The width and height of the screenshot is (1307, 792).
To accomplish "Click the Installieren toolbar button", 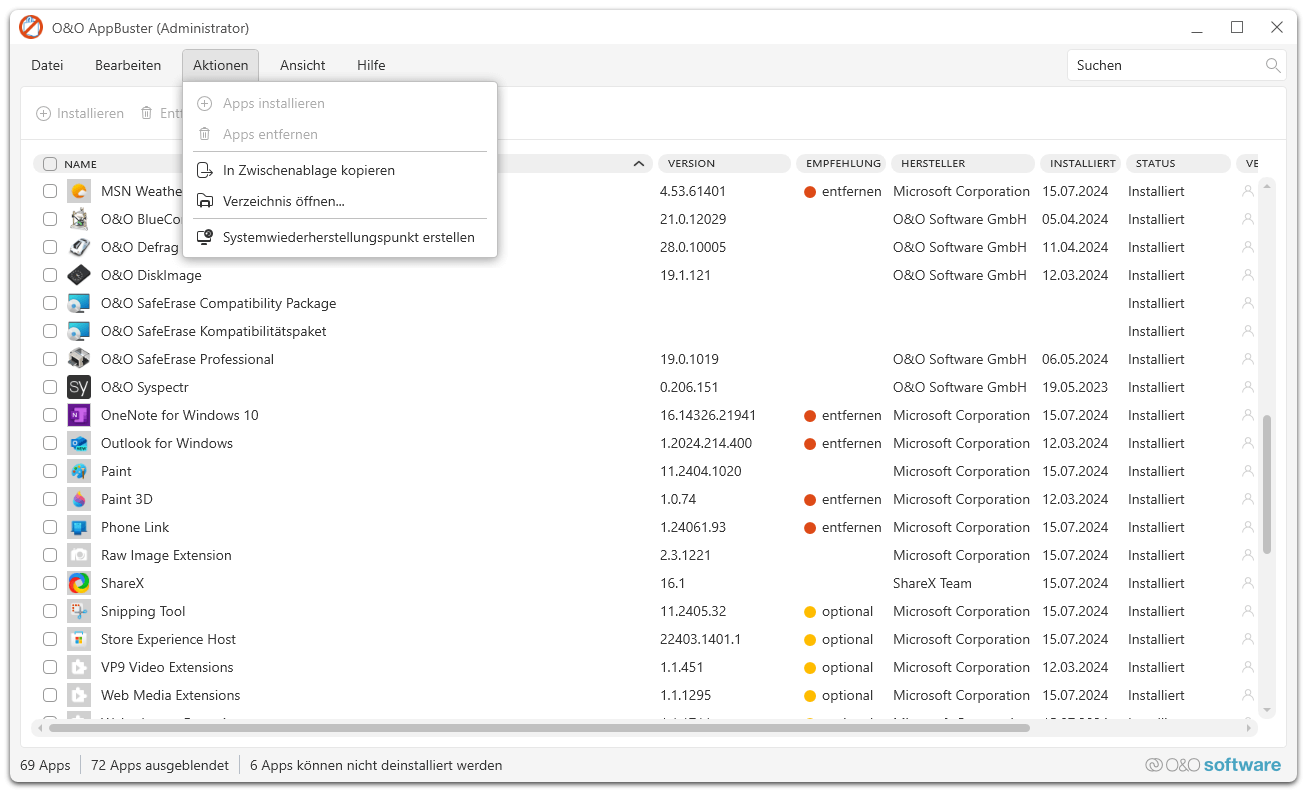I will pyautogui.click(x=80, y=113).
